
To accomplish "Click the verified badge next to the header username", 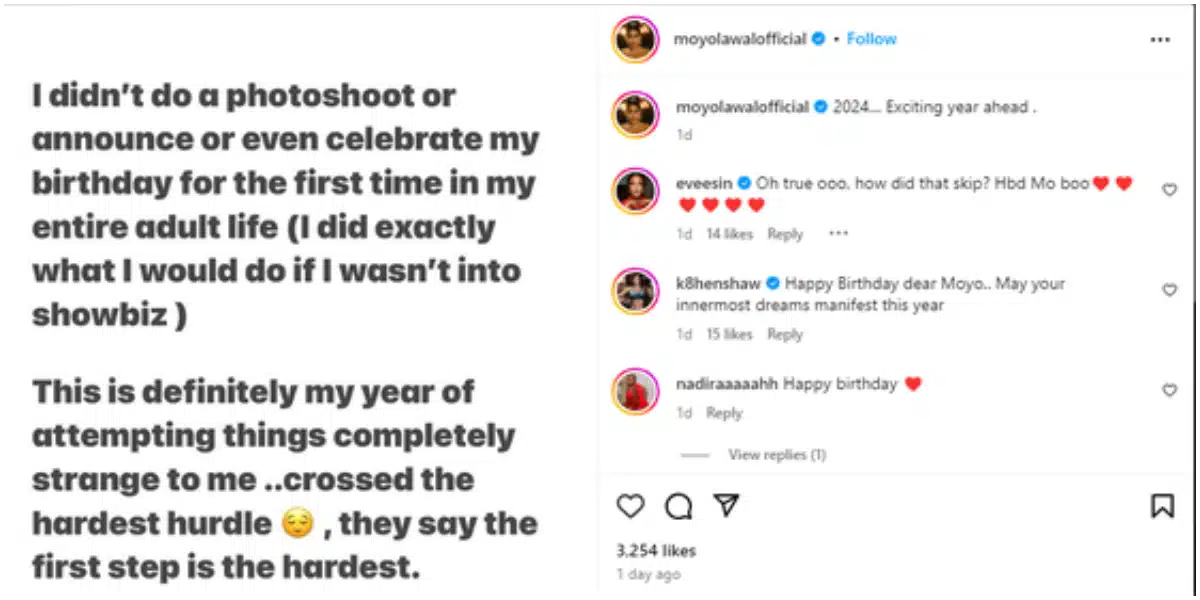I will (x=818, y=39).
